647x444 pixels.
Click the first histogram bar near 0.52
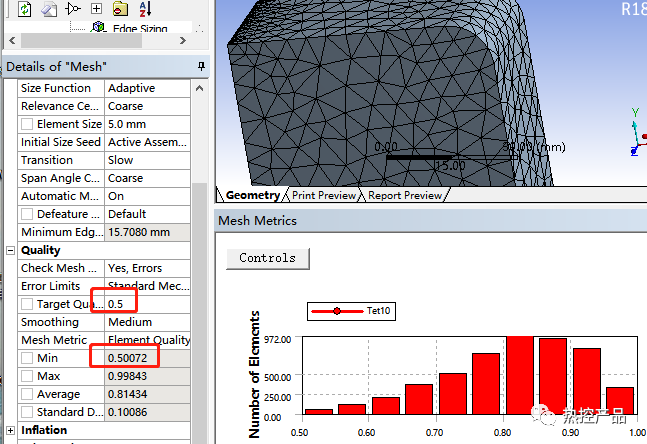click(319, 411)
